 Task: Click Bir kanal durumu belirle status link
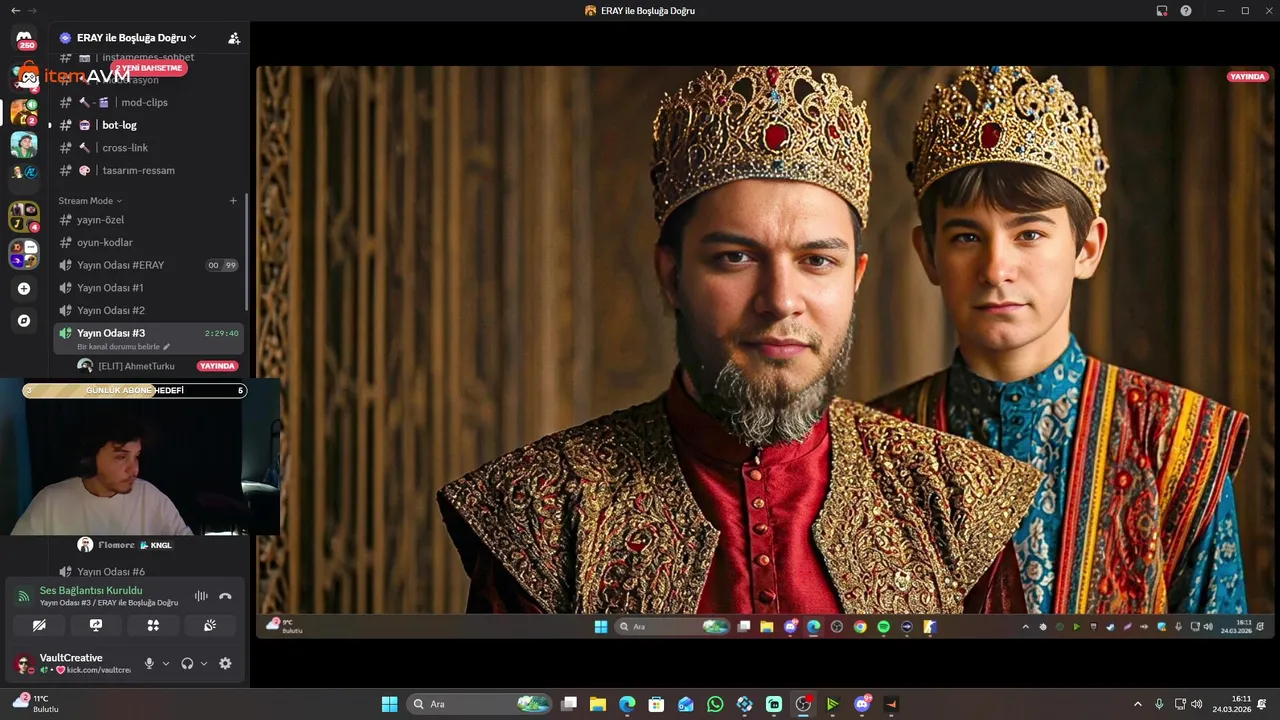point(124,347)
